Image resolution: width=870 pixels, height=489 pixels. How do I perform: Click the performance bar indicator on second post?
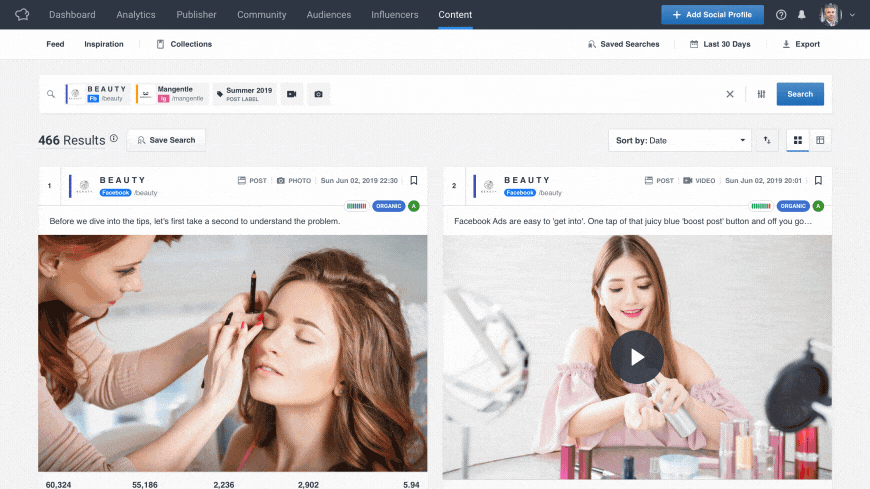point(761,206)
